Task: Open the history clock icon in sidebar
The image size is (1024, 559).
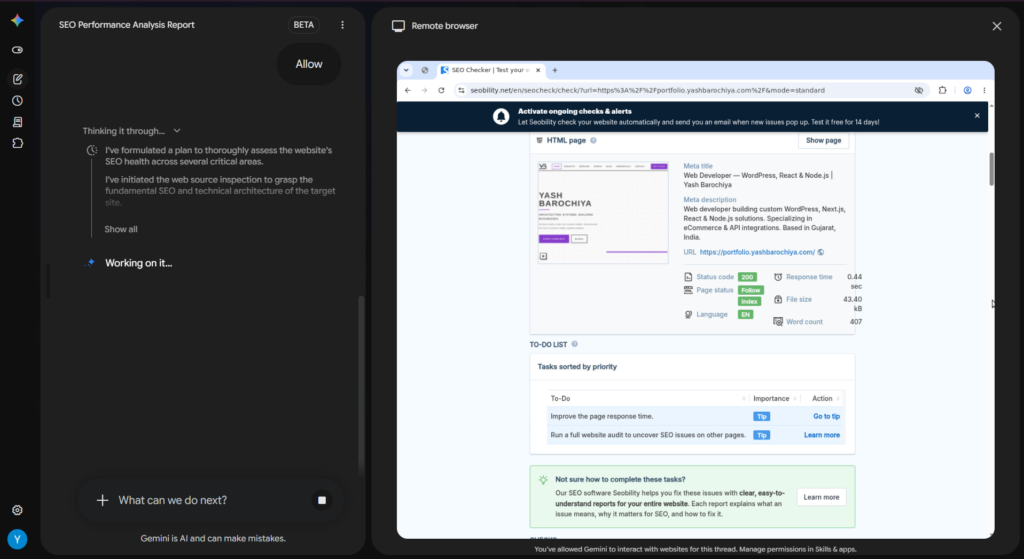Action: click(x=18, y=101)
